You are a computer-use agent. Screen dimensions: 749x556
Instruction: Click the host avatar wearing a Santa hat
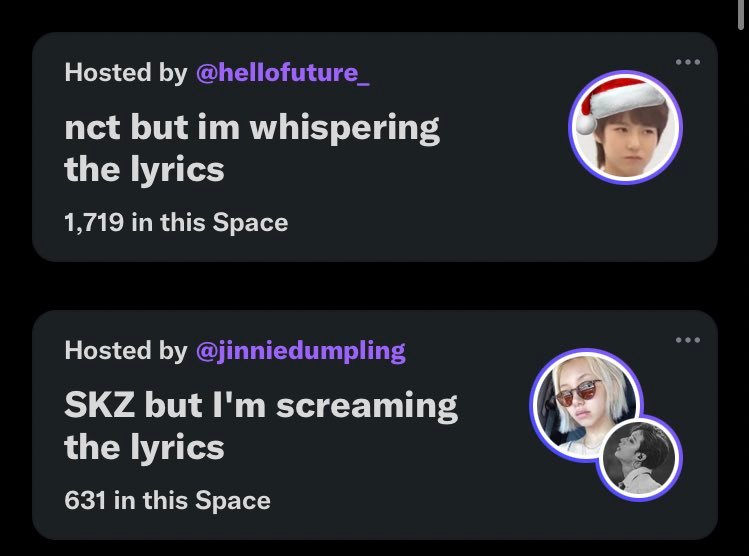pyautogui.click(x=625, y=130)
